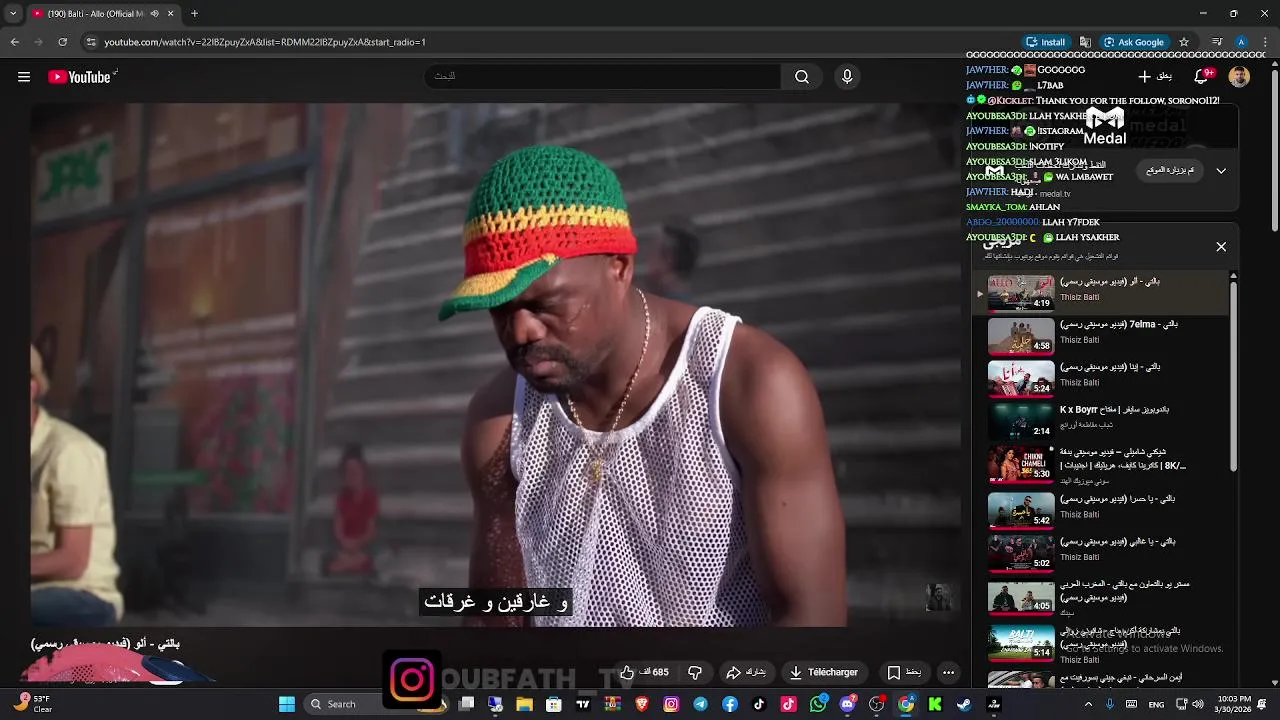This screenshot has width=1280, height=720.
Task: Click the YouTube search magnifier button
Action: (x=802, y=77)
